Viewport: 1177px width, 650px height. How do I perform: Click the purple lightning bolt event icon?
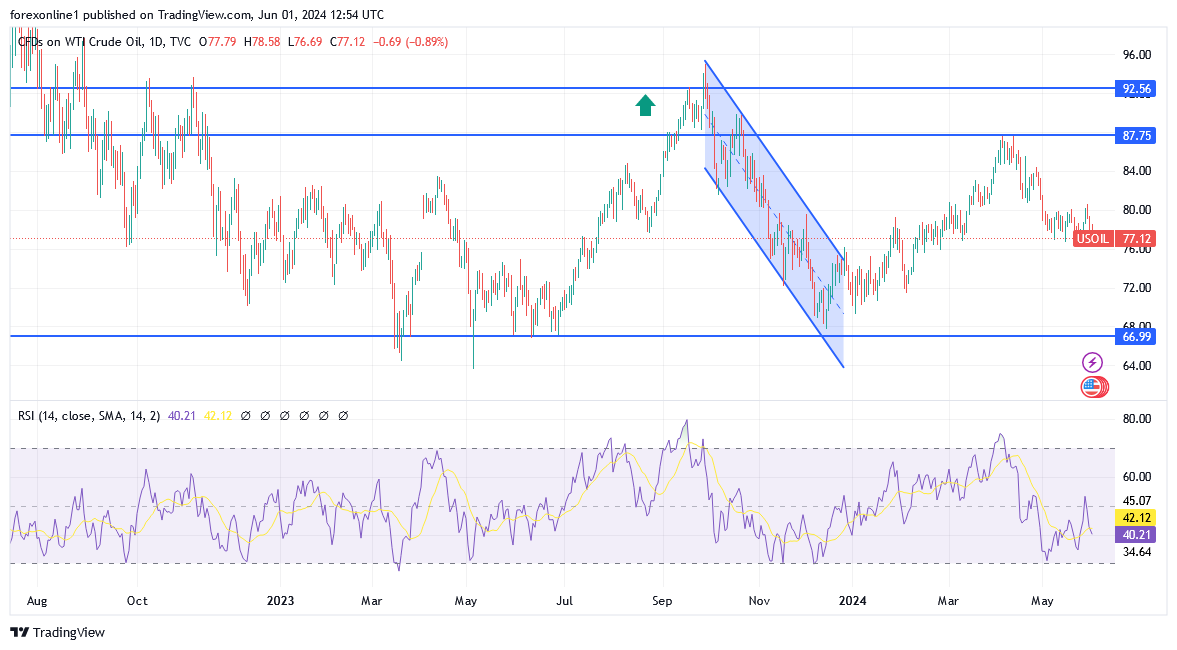click(1092, 362)
